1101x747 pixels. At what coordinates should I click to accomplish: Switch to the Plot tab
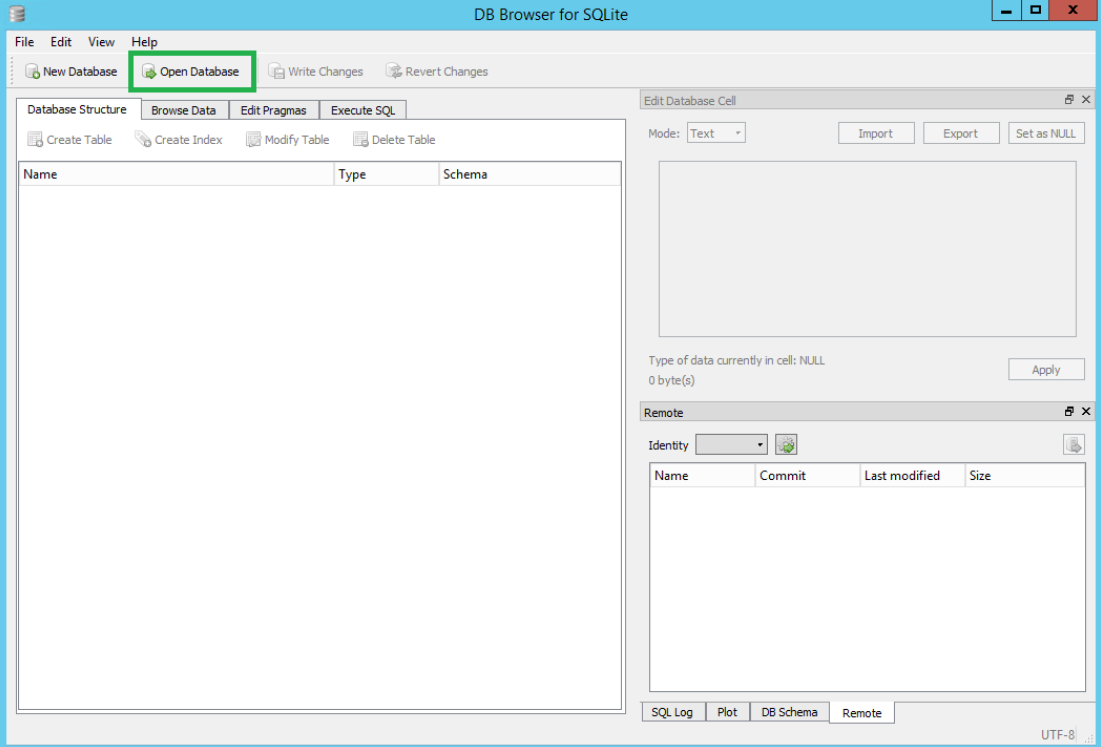pyautogui.click(x=727, y=712)
